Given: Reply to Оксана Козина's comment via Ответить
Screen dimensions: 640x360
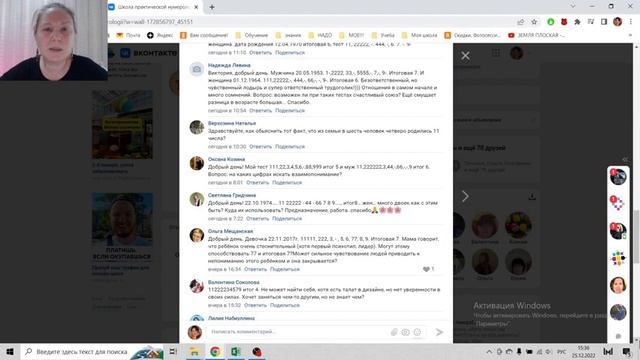Looking at the screenshot, I should coord(258,182).
